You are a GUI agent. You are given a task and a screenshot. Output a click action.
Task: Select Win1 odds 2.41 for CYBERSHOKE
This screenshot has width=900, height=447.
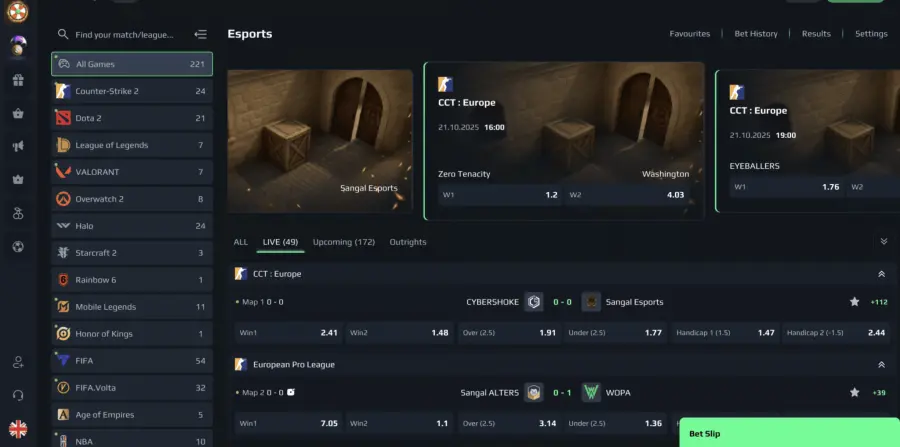pos(289,332)
